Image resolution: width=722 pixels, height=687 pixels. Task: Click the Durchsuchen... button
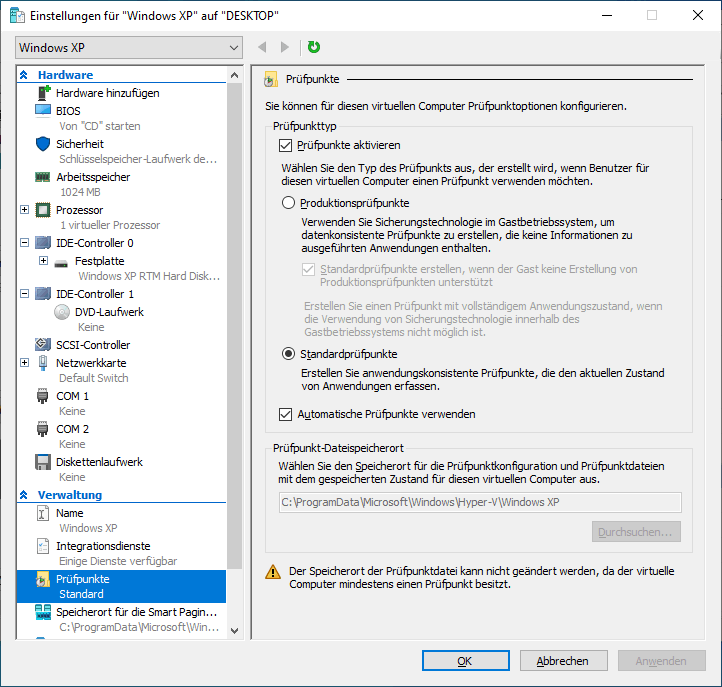(636, 532)
